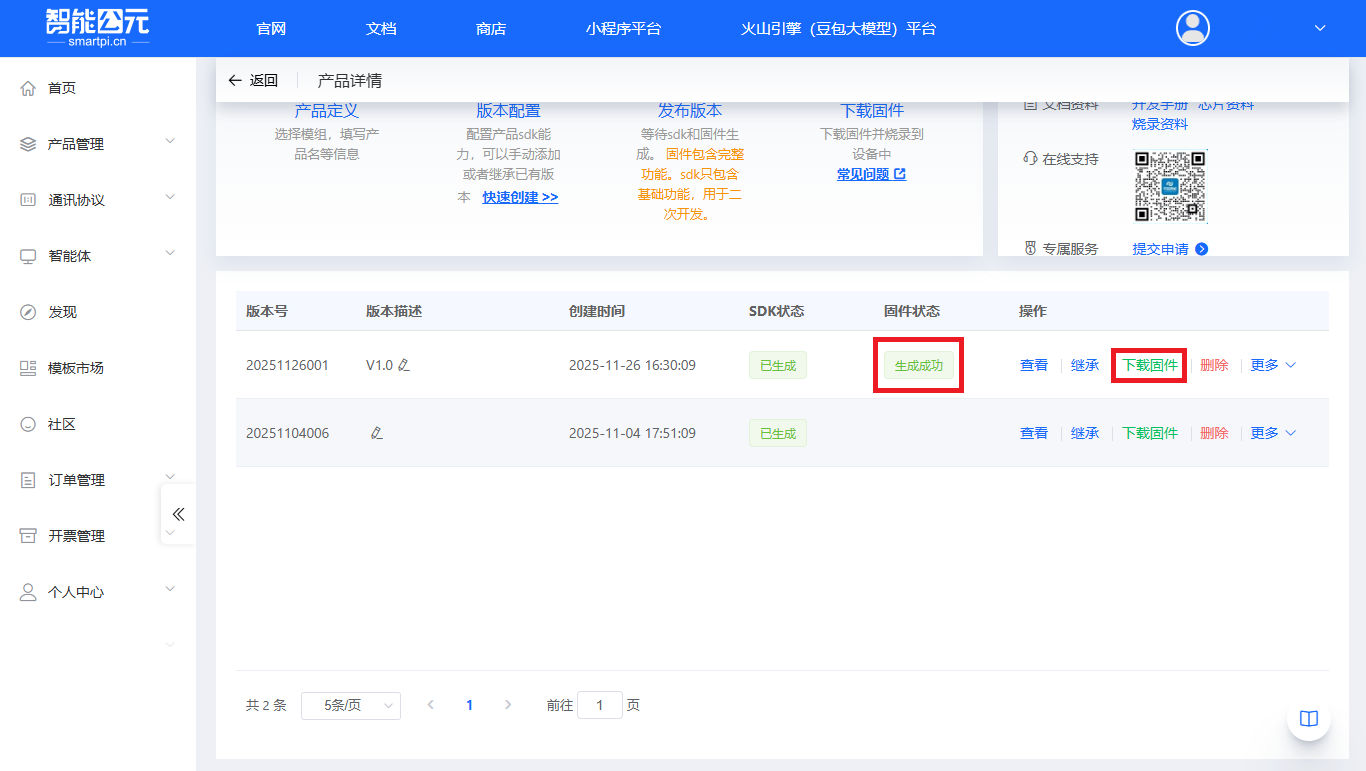1366x771 pixels.
Task: Click the back arrow 返回
Action: 252,81
